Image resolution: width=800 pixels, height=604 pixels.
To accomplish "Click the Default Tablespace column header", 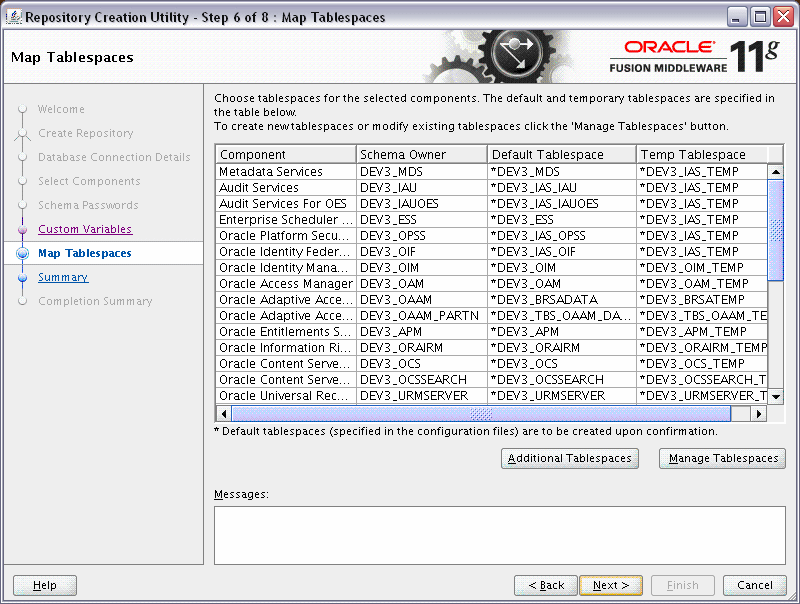I will (562, 155).
